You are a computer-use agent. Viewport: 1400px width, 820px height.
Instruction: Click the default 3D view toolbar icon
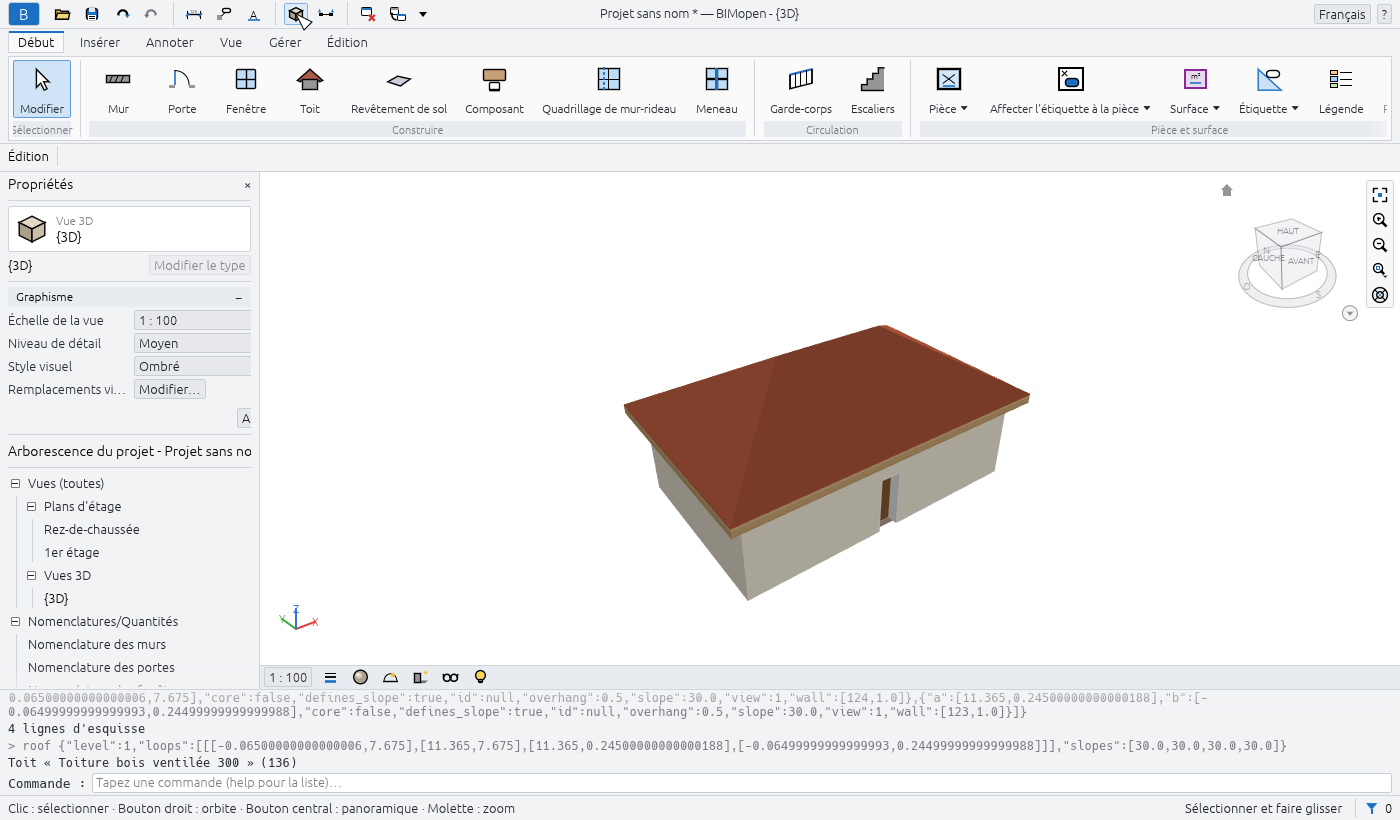(x=295, y=14)
